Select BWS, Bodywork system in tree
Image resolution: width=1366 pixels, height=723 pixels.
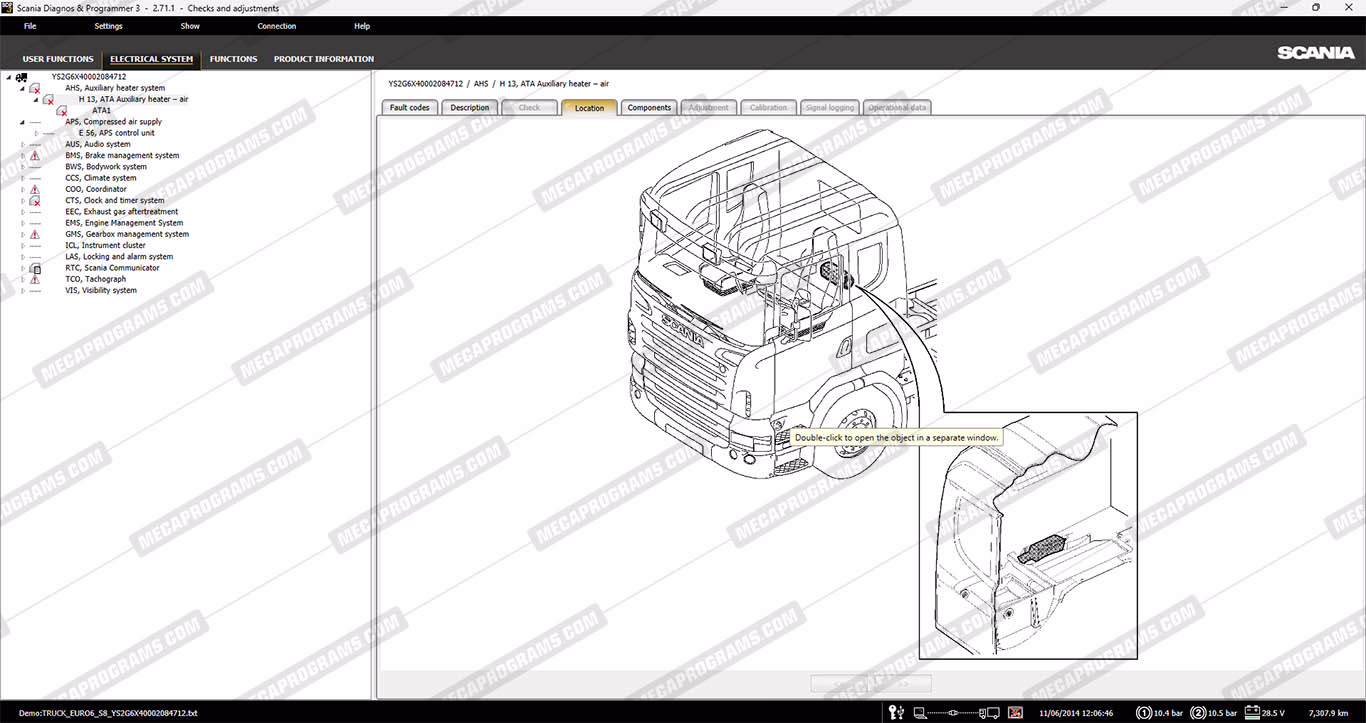(x=106, y=167)
